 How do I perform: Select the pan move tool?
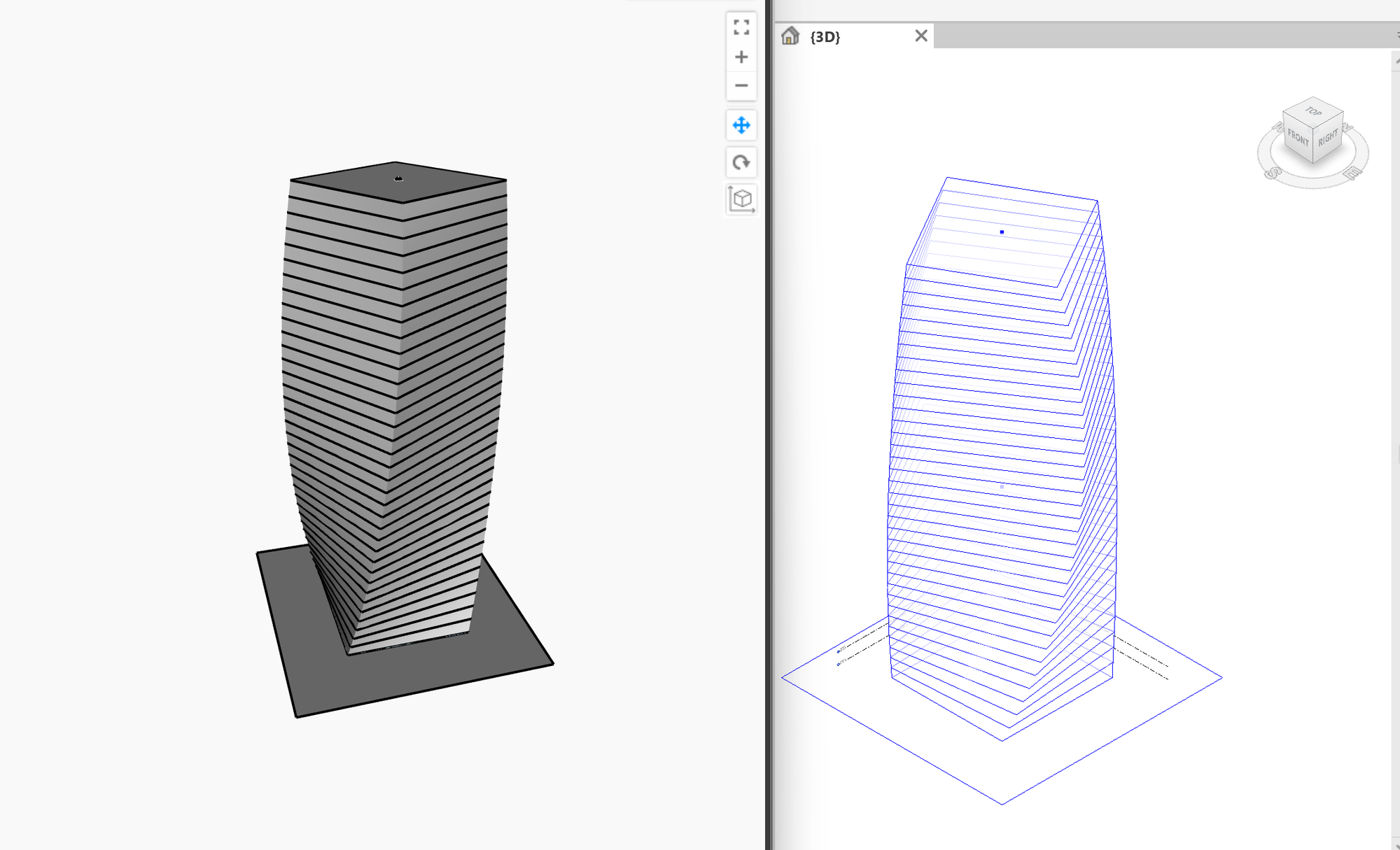741,125
